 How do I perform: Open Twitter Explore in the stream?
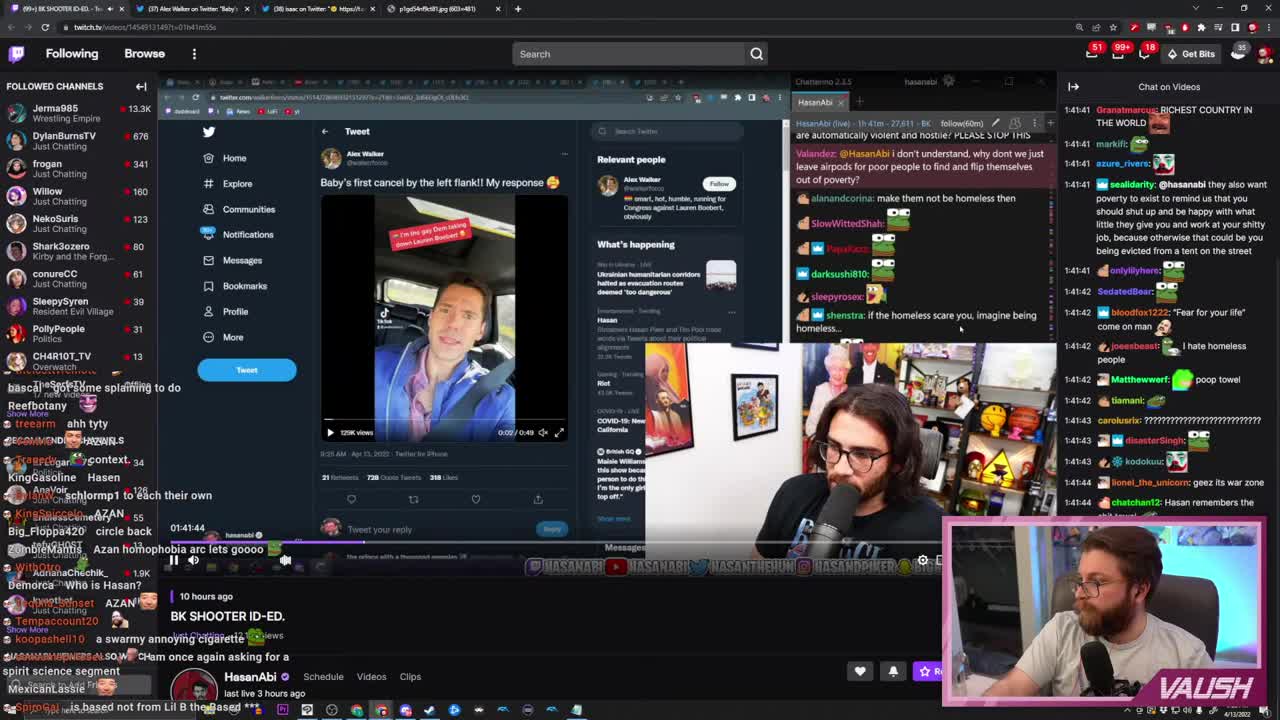coord(228,184)
